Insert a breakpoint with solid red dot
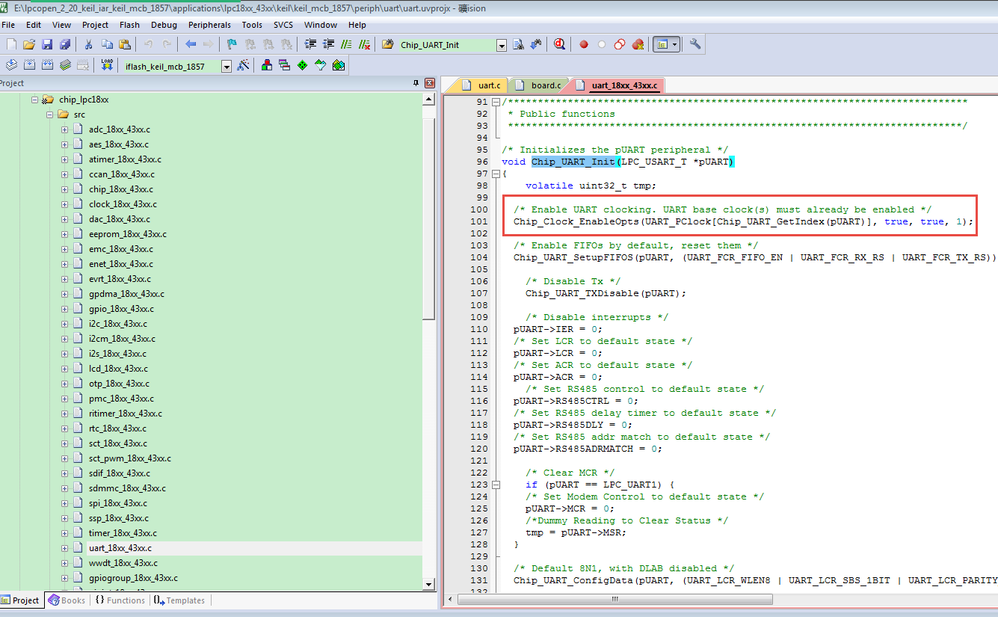Image resolution: width=998 pixels, height=617 pixels. point(584,45)
